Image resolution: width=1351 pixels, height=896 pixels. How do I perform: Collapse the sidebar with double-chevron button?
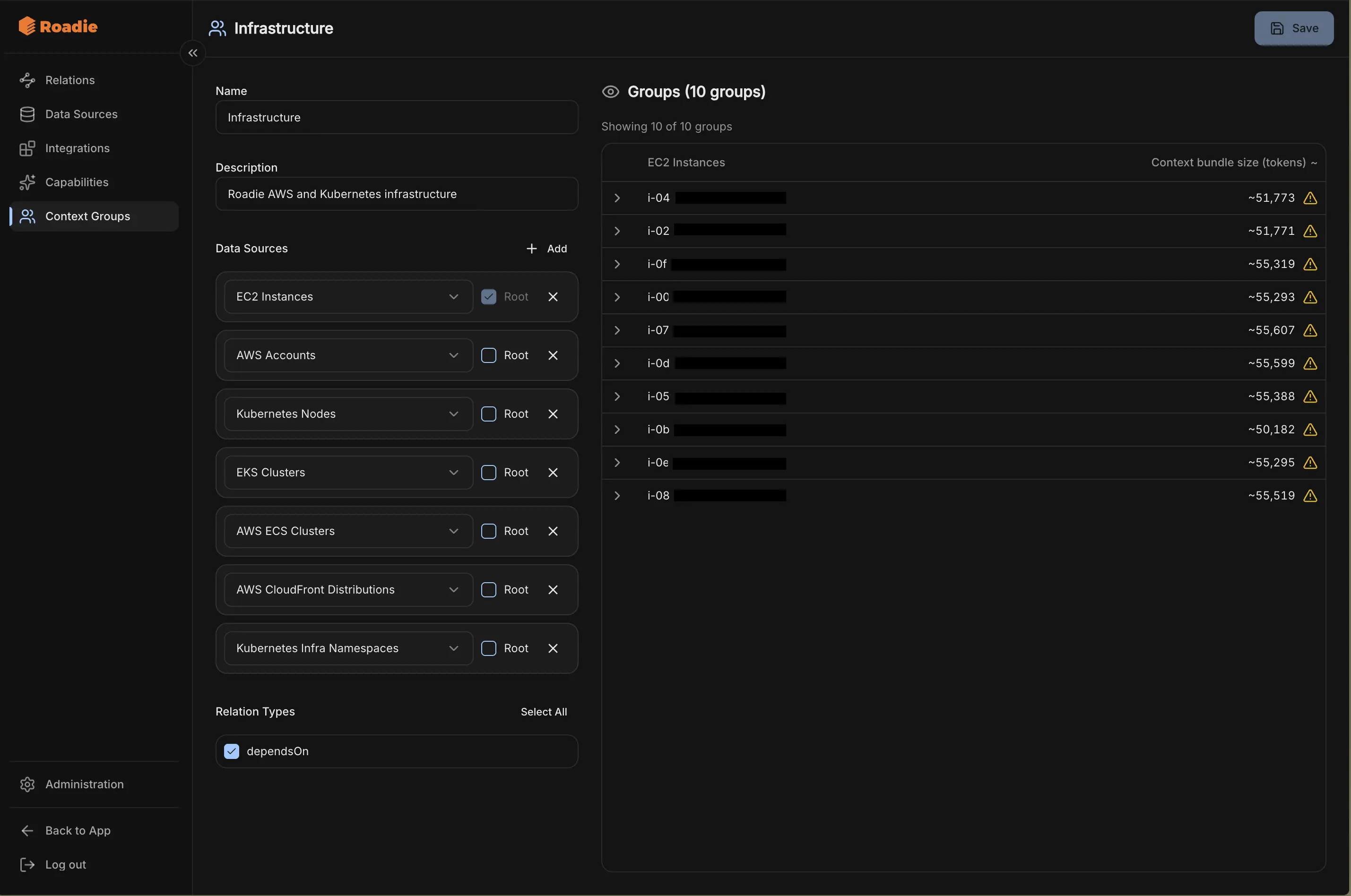(192, 53)
